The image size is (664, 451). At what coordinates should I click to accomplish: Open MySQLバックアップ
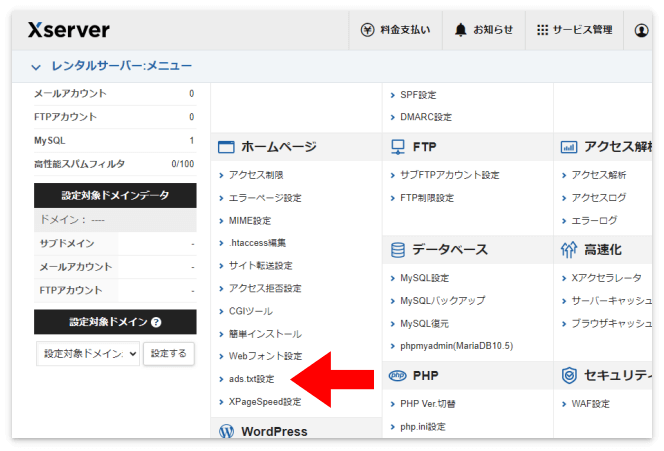point(443,301)
